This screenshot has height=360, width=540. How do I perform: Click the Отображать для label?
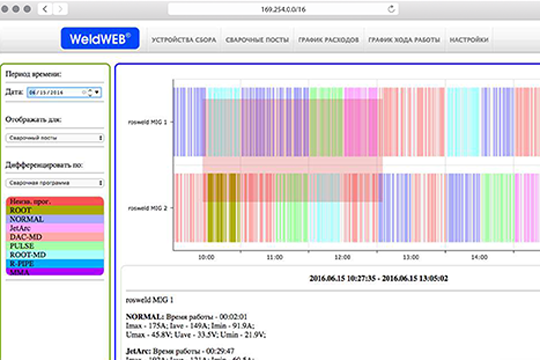33,120
